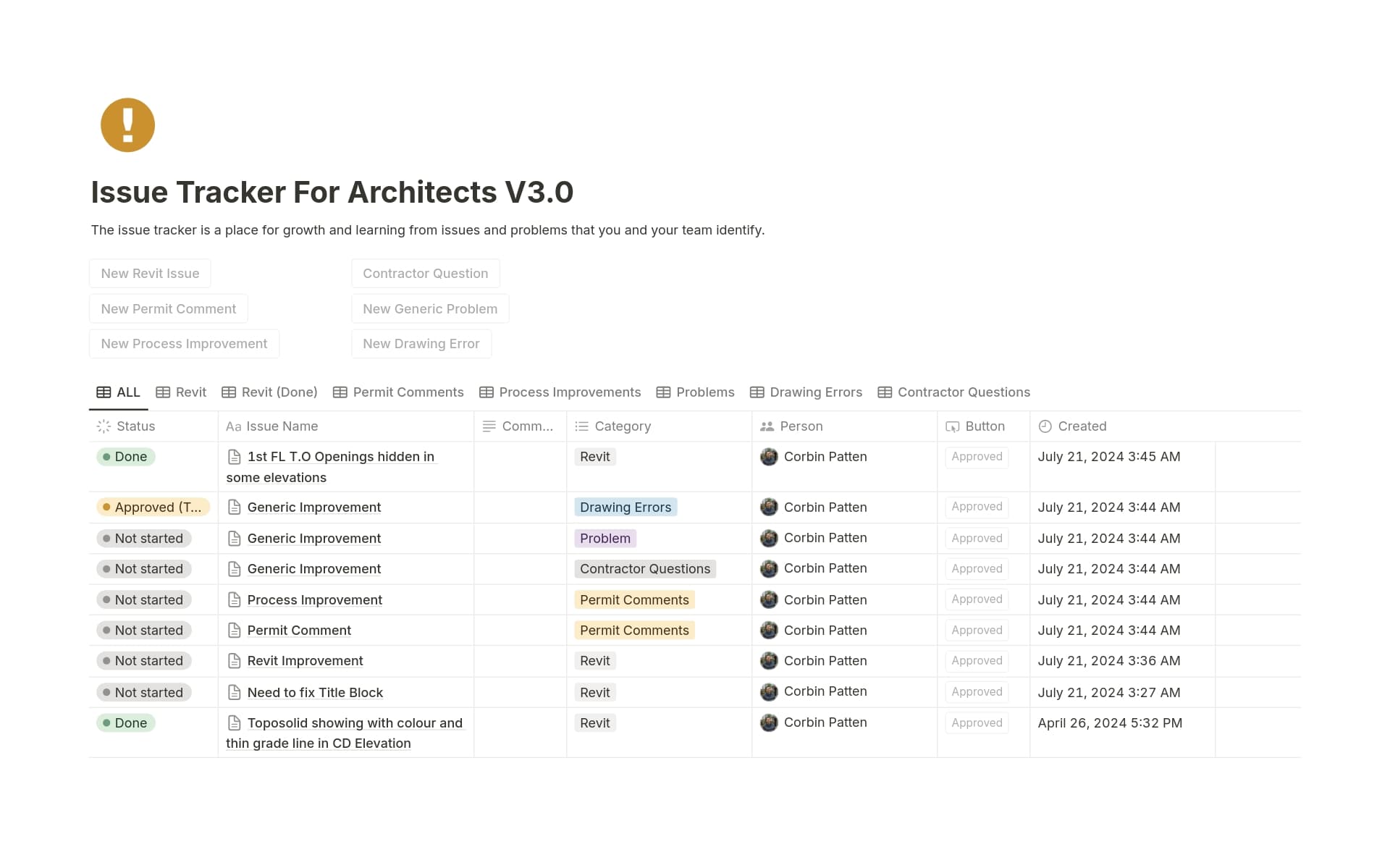Open the Not started status for Revit Improvement
This screenshot has height=868, width=1390.
[x=143, y=660]
